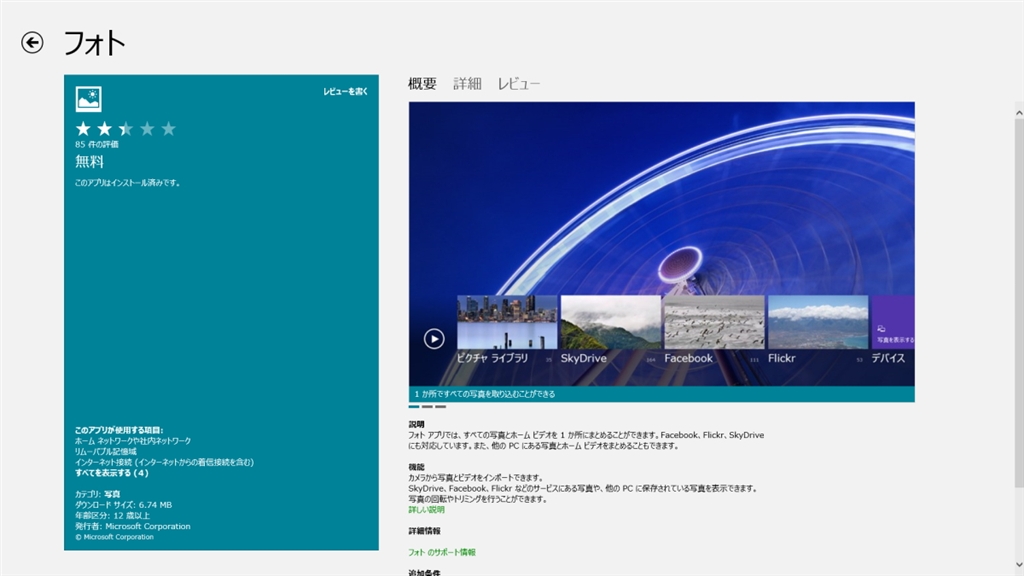Click このアプリはインストール済みです text
This screenshot has width=1024, height=576.
pos(127,183)
